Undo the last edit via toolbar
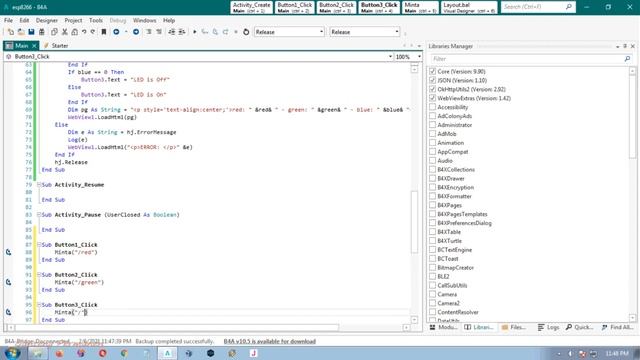 [x=84, y=32]
